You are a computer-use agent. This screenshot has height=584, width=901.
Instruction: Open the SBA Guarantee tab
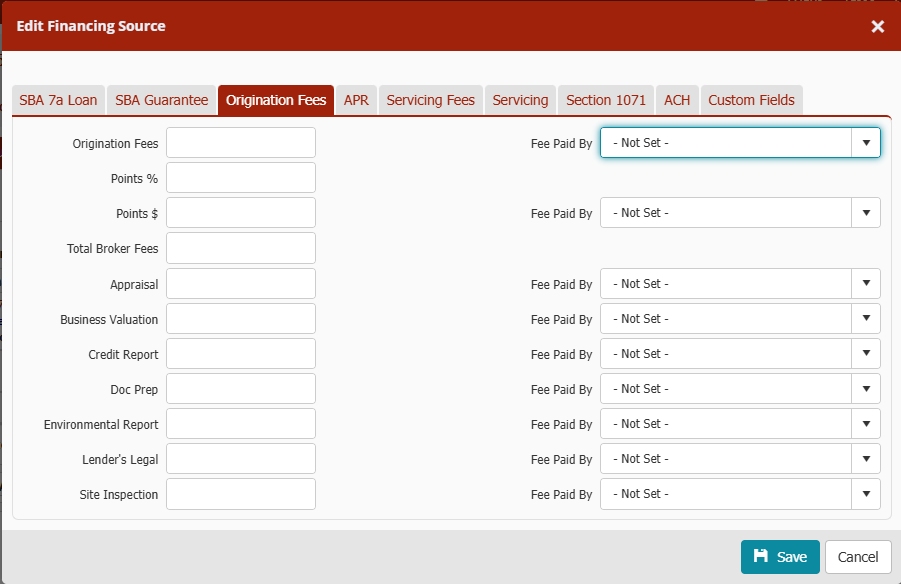pyautogui.click(x=162, y=100)
